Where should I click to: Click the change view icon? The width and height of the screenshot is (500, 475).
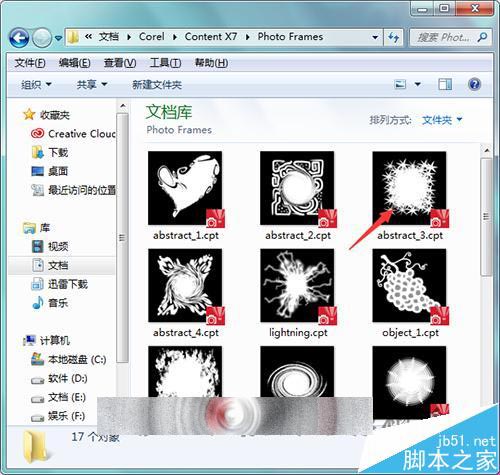pyautogui.click(x=400, y=84)
